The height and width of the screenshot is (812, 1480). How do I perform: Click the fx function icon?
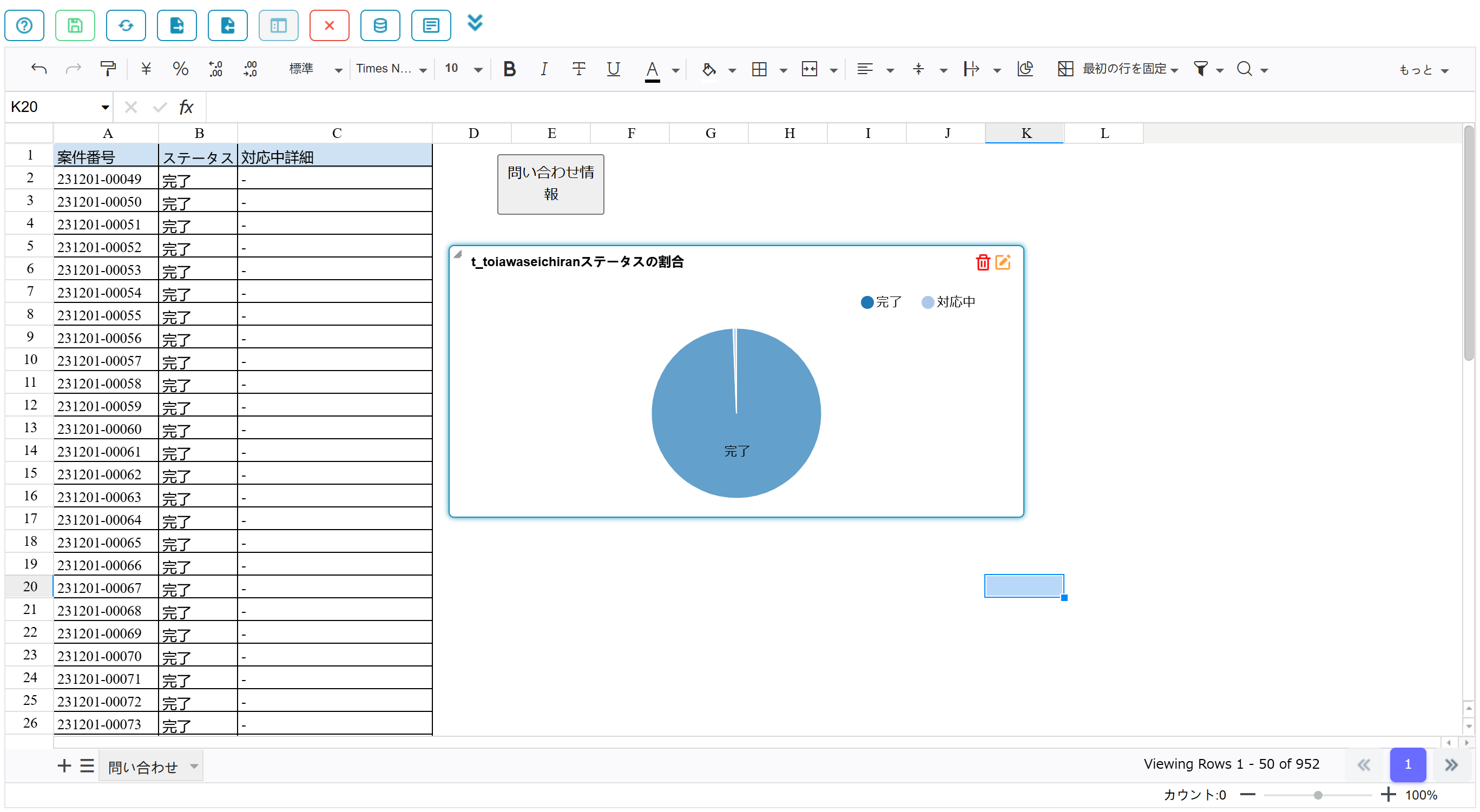pos(186,107)
